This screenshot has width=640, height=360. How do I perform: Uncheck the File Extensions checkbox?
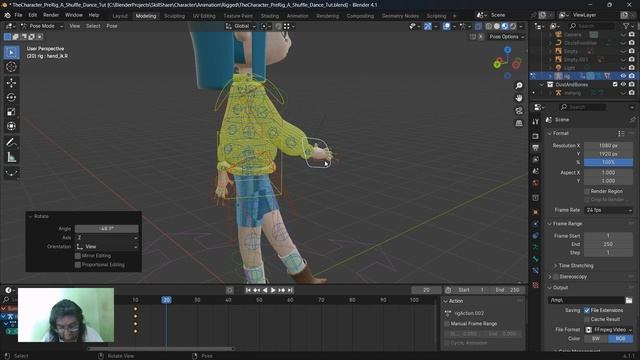click(587, 310)
